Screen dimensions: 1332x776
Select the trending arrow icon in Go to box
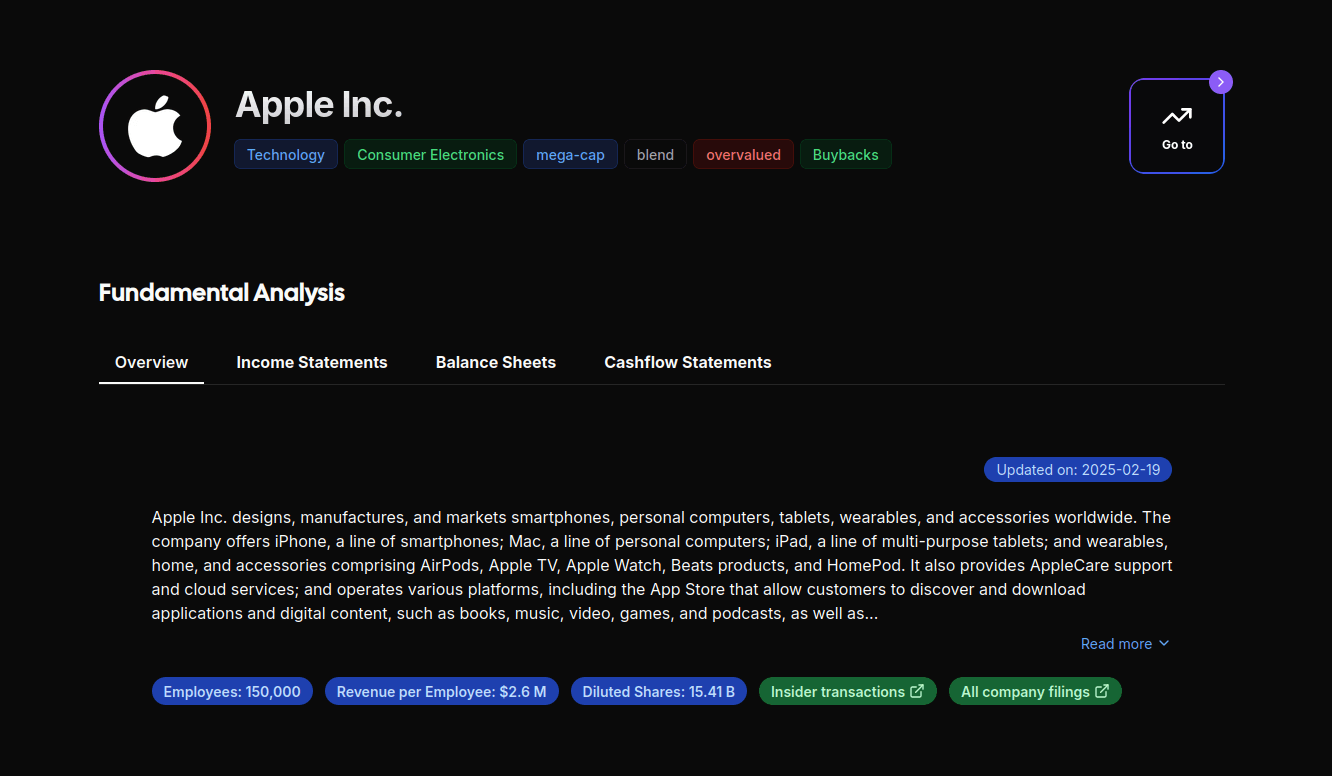[1176, 114]
